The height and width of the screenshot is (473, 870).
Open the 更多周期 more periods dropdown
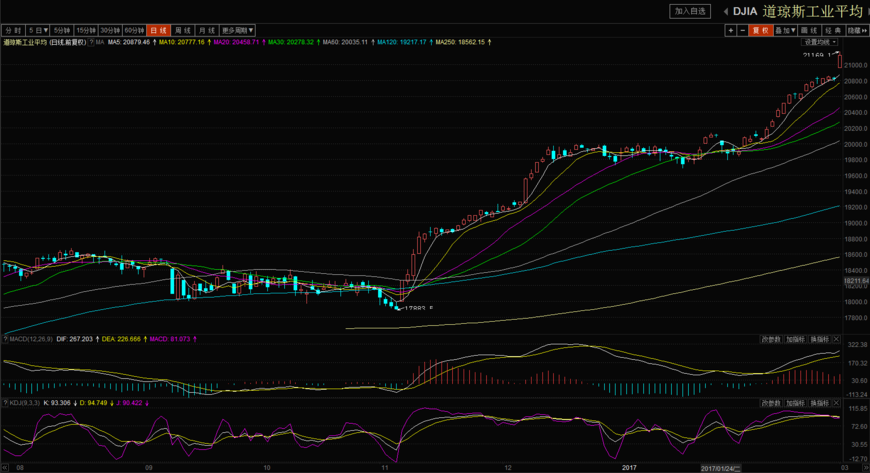(x=237, y=31)
